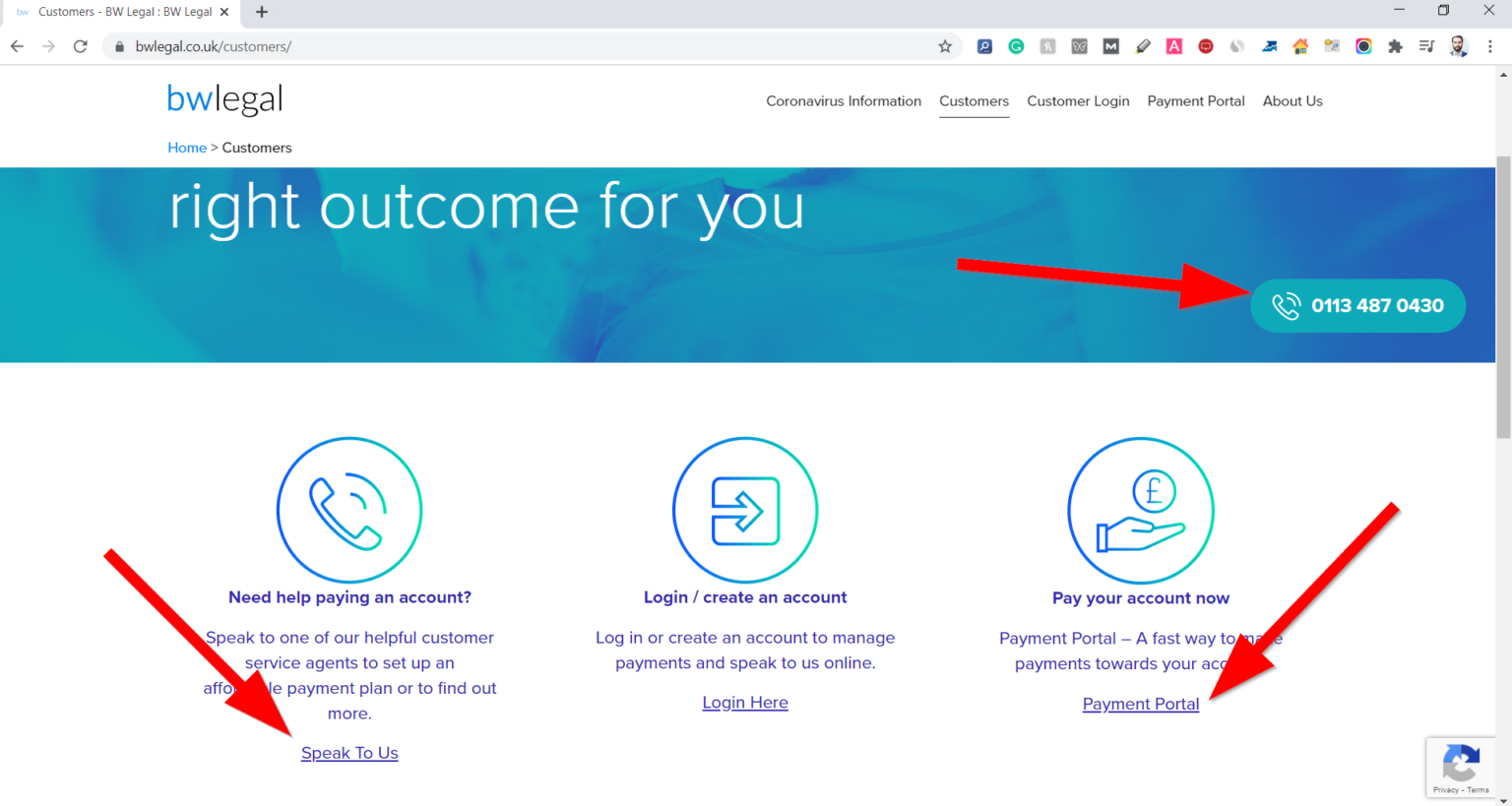
Task: Open the house-shaped extension icon
Action: 1300,46
